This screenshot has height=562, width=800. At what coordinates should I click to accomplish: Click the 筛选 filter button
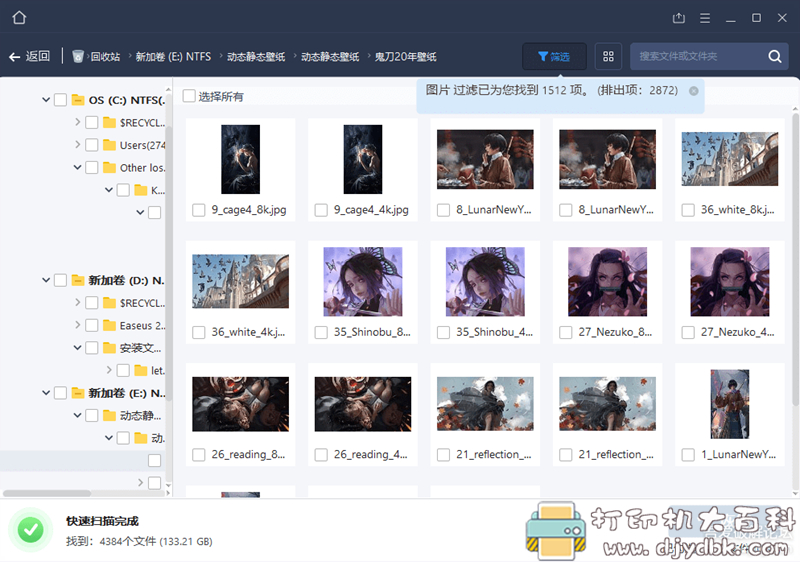click(x=554, y=57)
